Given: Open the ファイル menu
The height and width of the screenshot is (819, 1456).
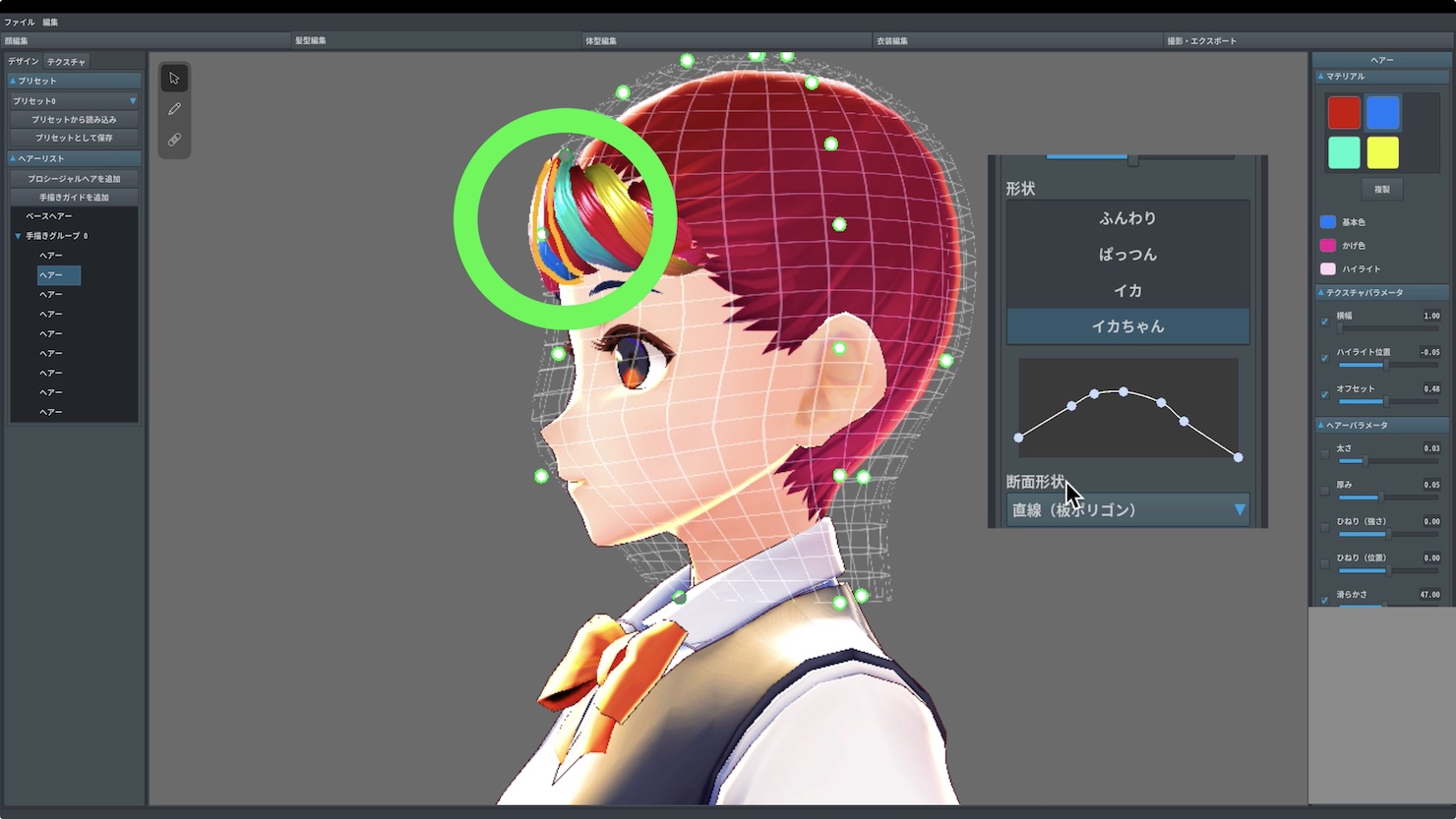Looking at the screenshot, I should click(x=20, y=22).
